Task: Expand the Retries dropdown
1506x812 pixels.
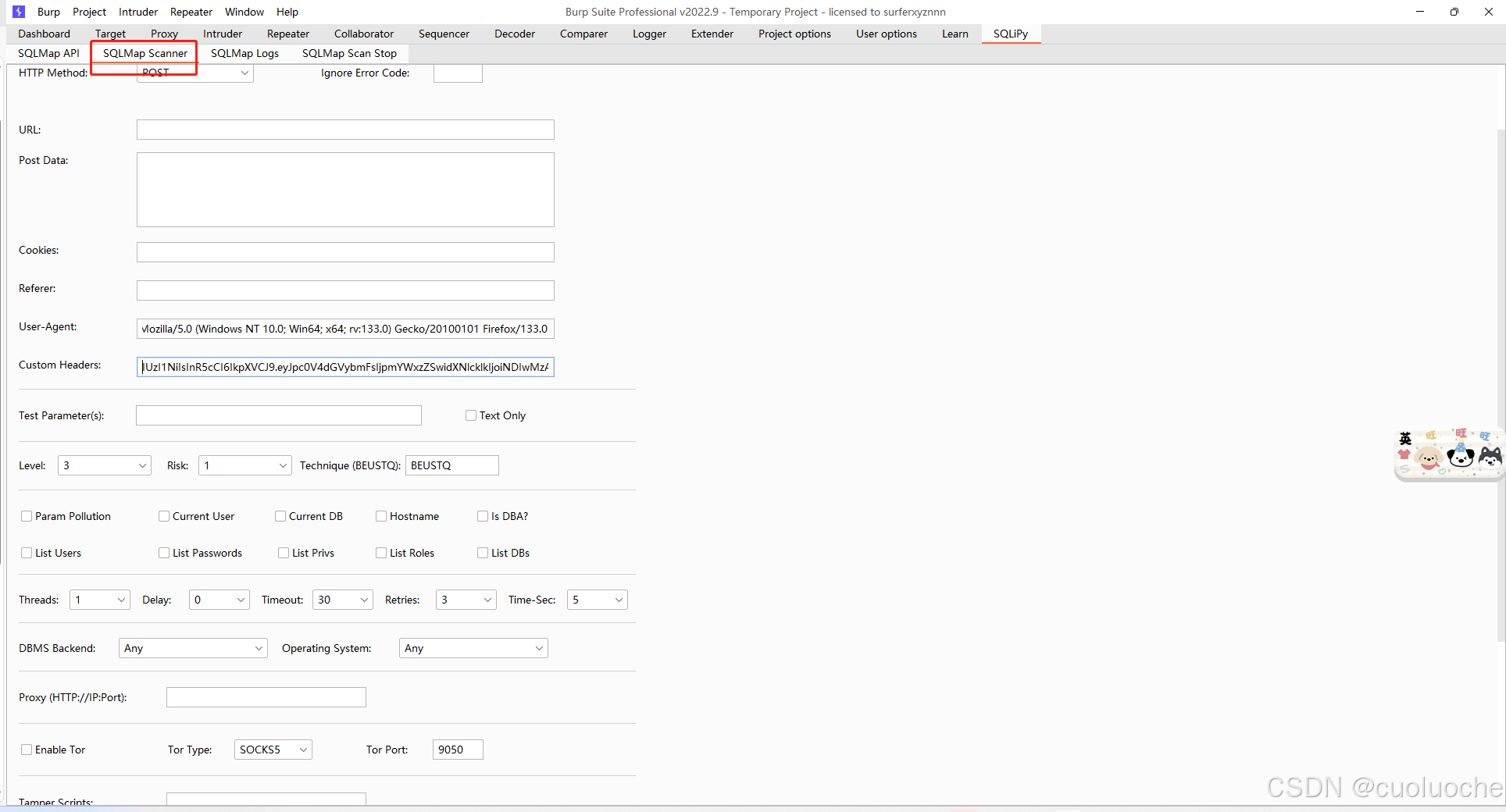Action: pos(466,600)
